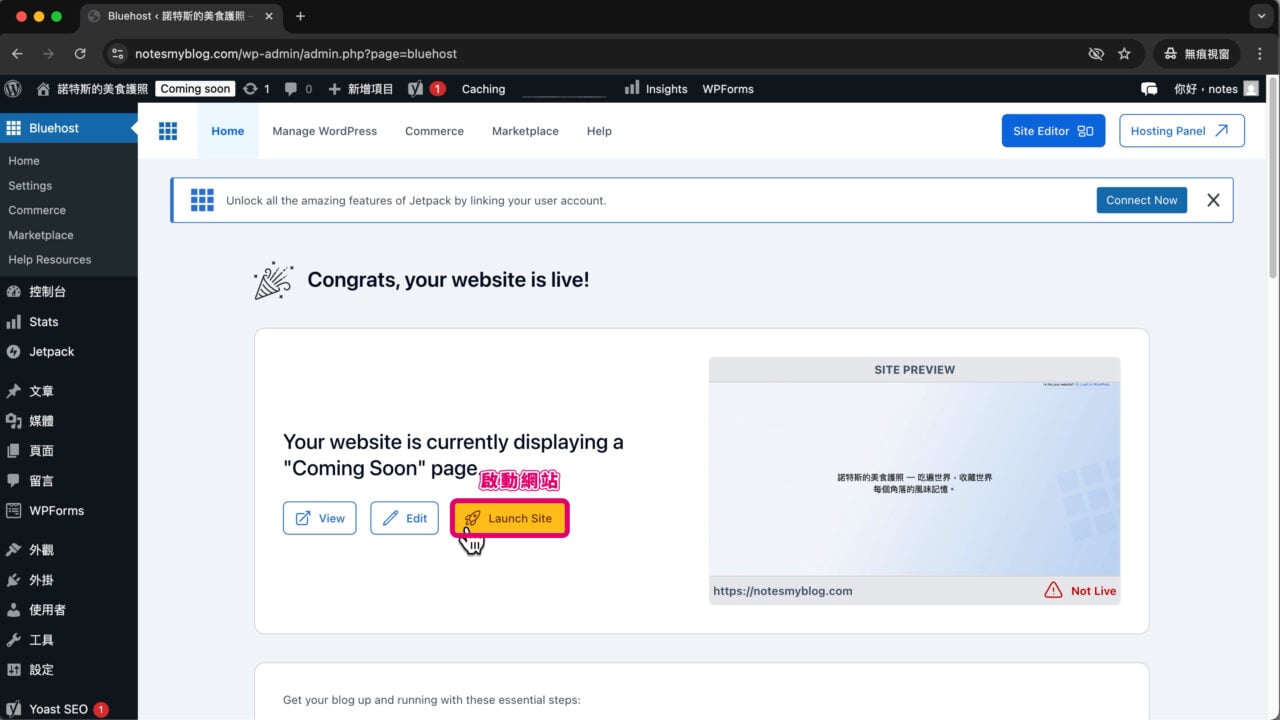This screenshot has height=720, width=1280.
Task: Click the WordPress logo in the admin bar
Action: [13, 88]
